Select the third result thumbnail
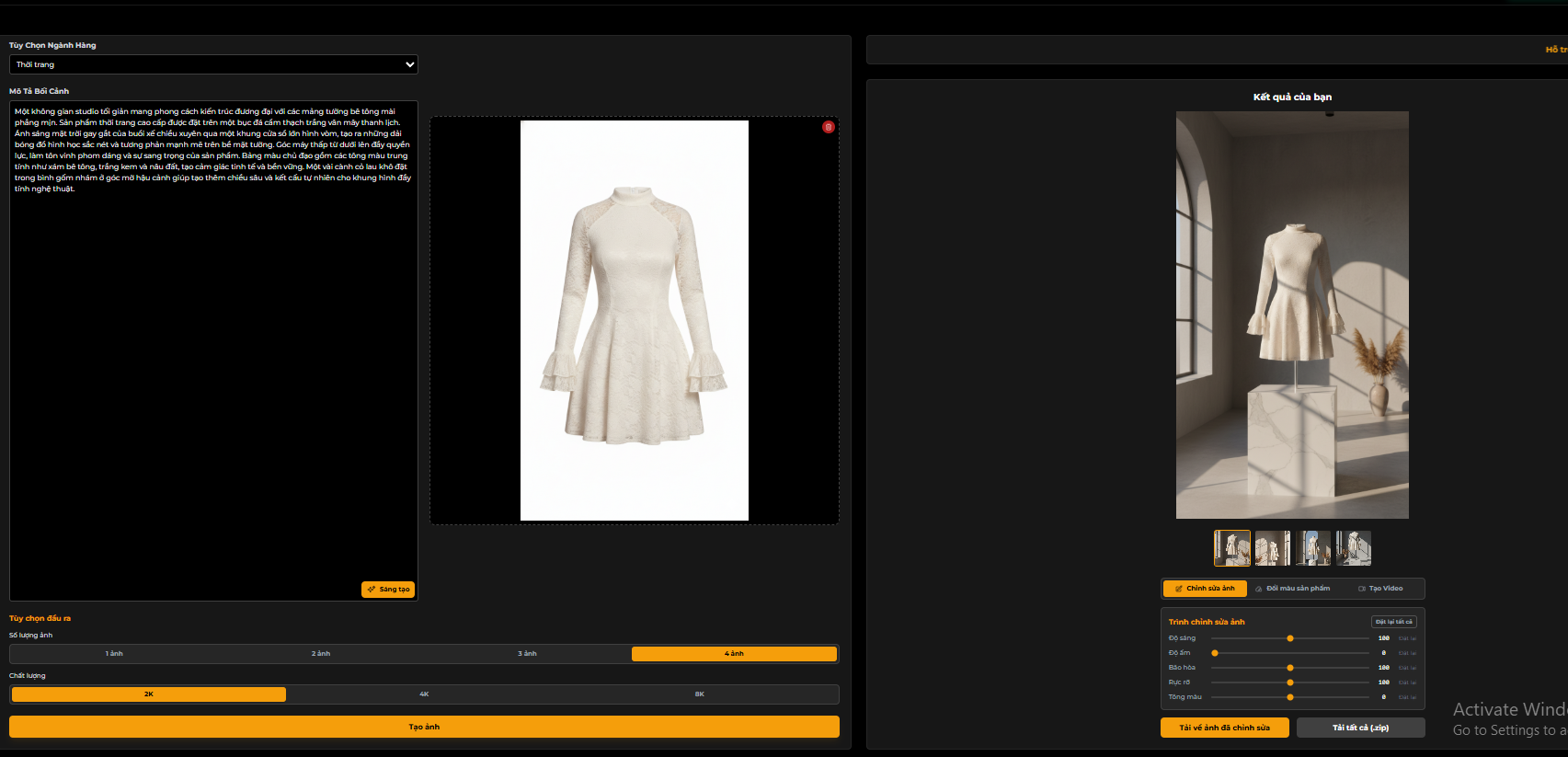This screenshot has height=757, width=1568. (1313, 548)
